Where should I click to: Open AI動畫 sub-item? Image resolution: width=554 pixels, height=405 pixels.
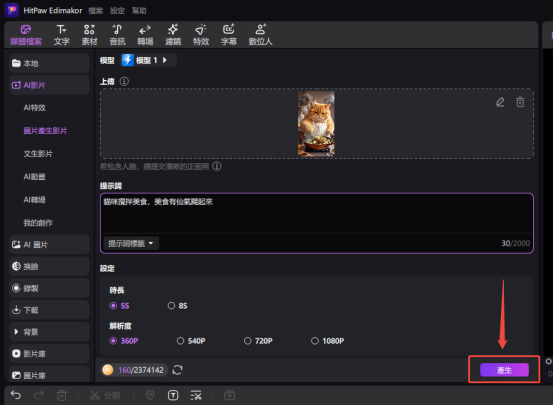35,177
